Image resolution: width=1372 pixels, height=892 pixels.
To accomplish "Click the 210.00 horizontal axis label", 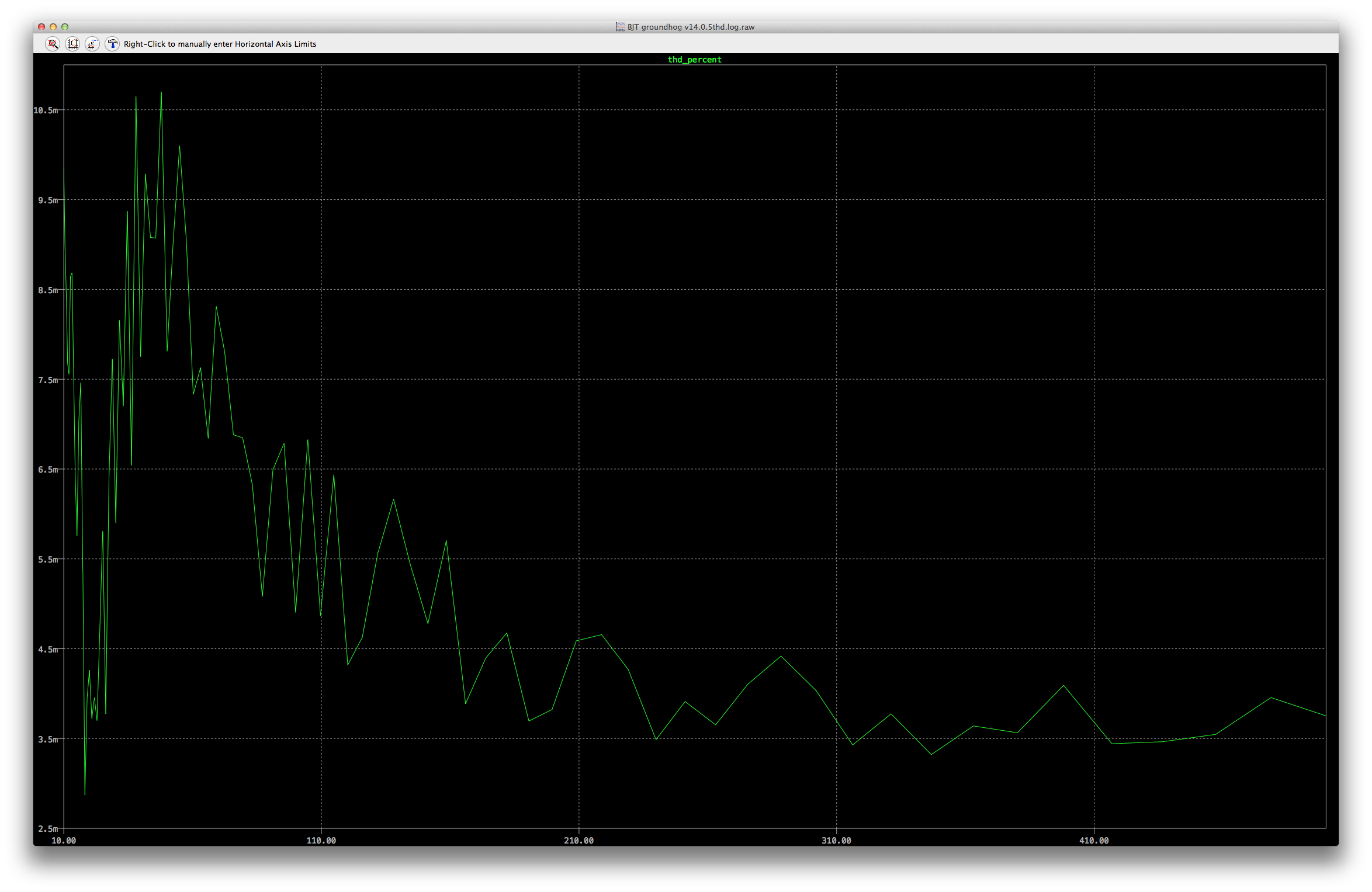I will (x=579, y=841).
